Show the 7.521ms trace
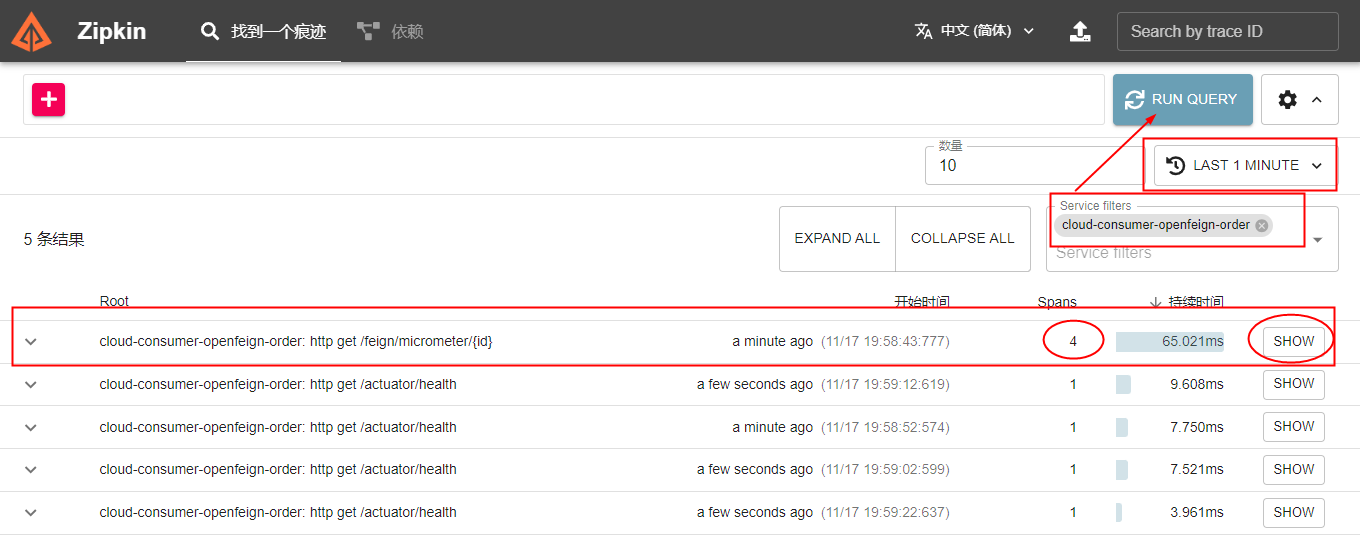1360x555 pixels. click(1294, 469)
